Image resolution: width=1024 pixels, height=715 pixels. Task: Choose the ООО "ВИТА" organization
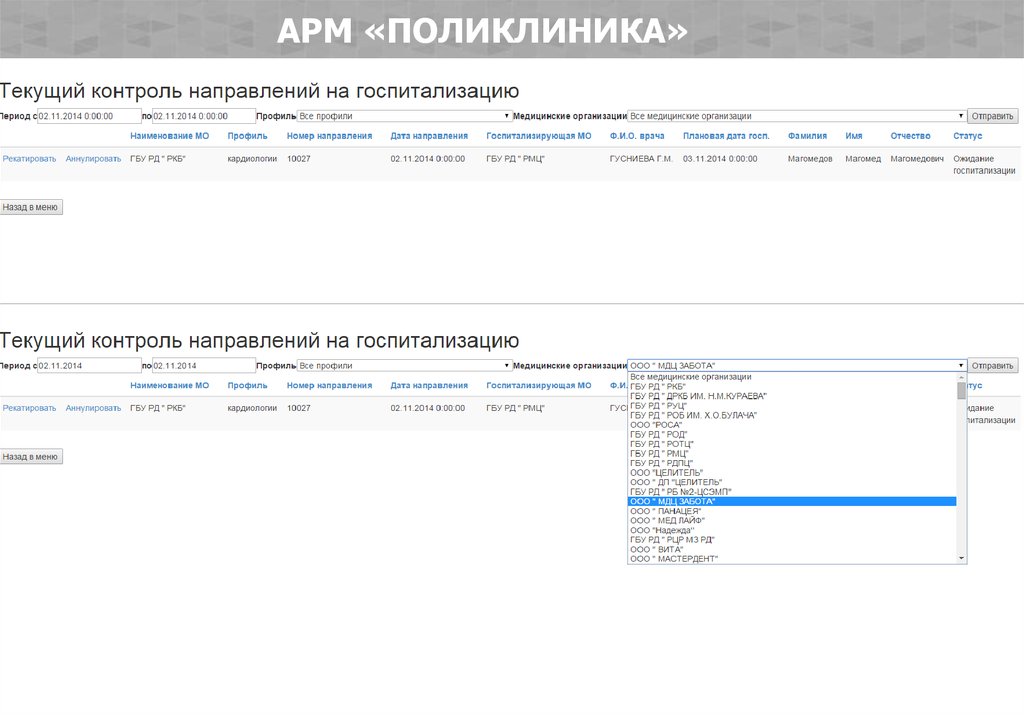click(657, 549)
